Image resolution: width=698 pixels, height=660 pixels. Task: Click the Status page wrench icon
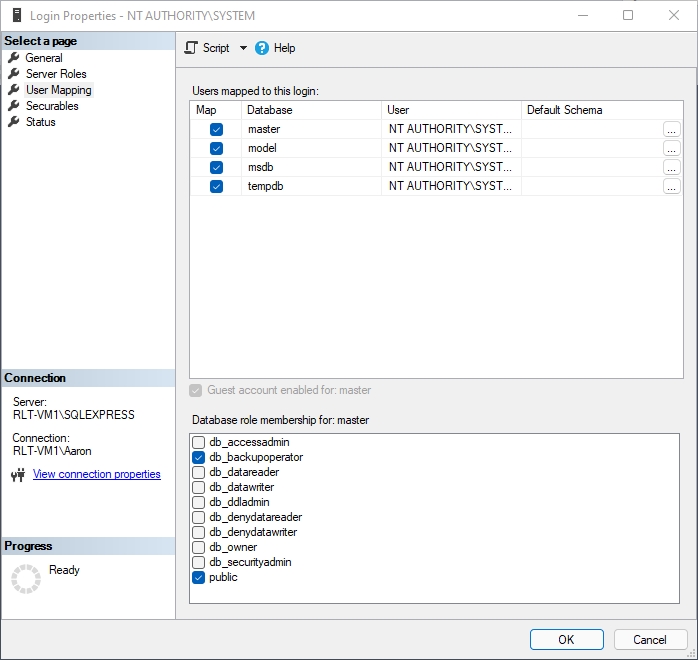click(14, 122)
